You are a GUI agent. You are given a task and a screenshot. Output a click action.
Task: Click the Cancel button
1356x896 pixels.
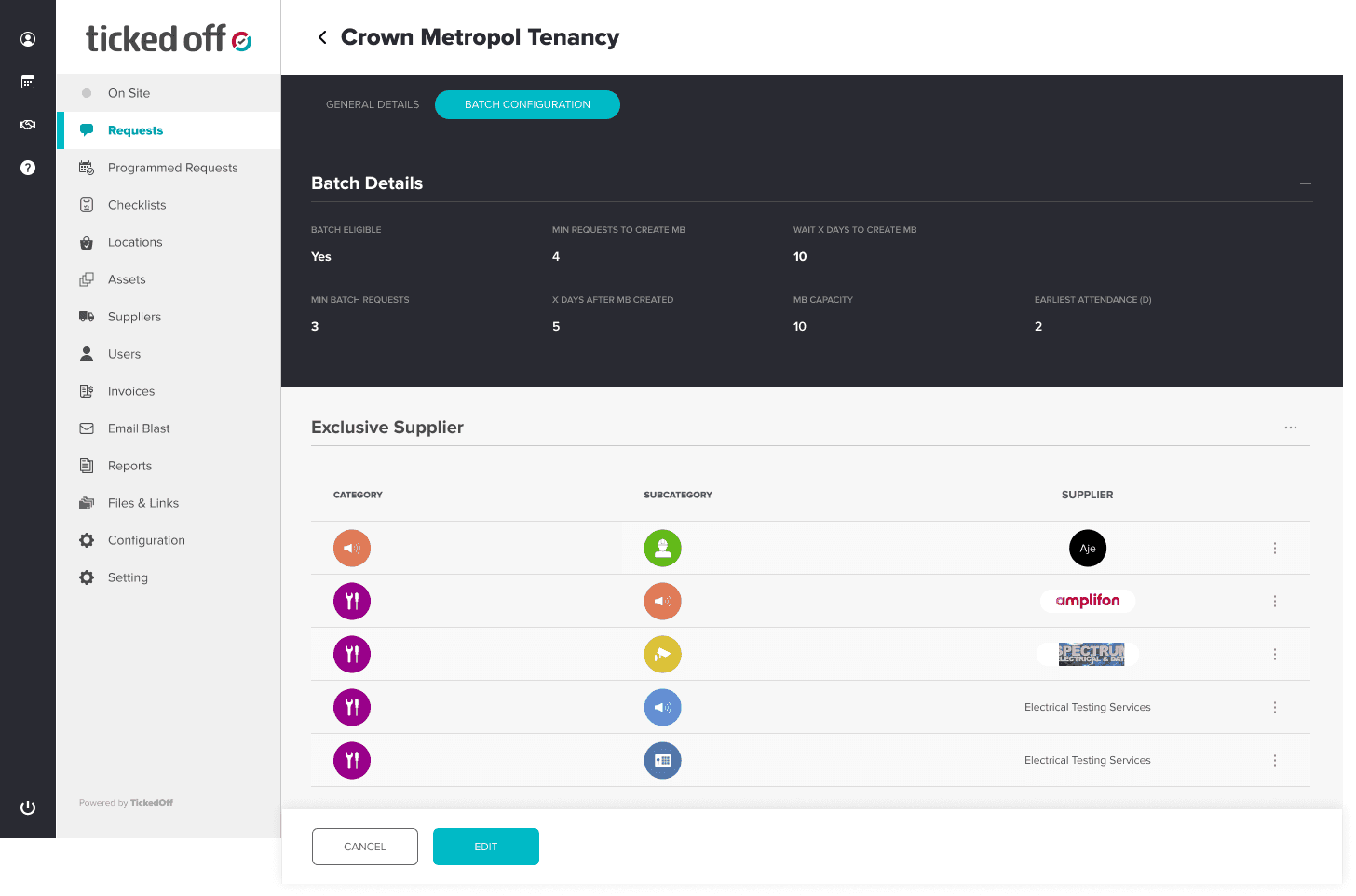(x=365, y=847)
